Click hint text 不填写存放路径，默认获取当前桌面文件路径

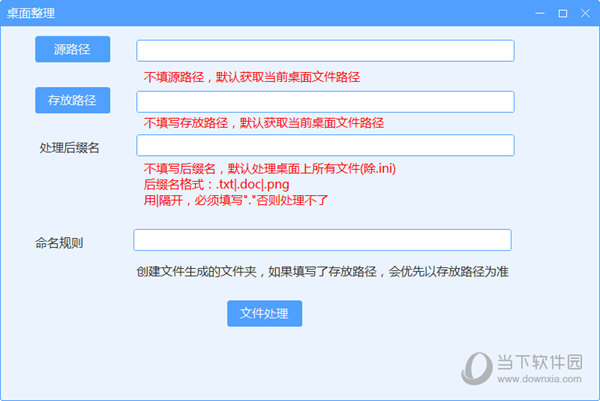[x=264, y=123]
